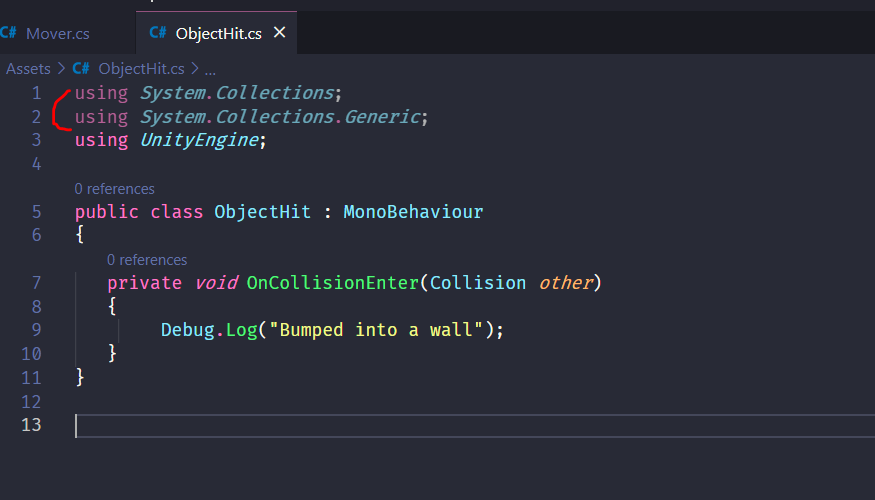Expand the breadcrumb ellipsis symbol list

pos(210,69)
